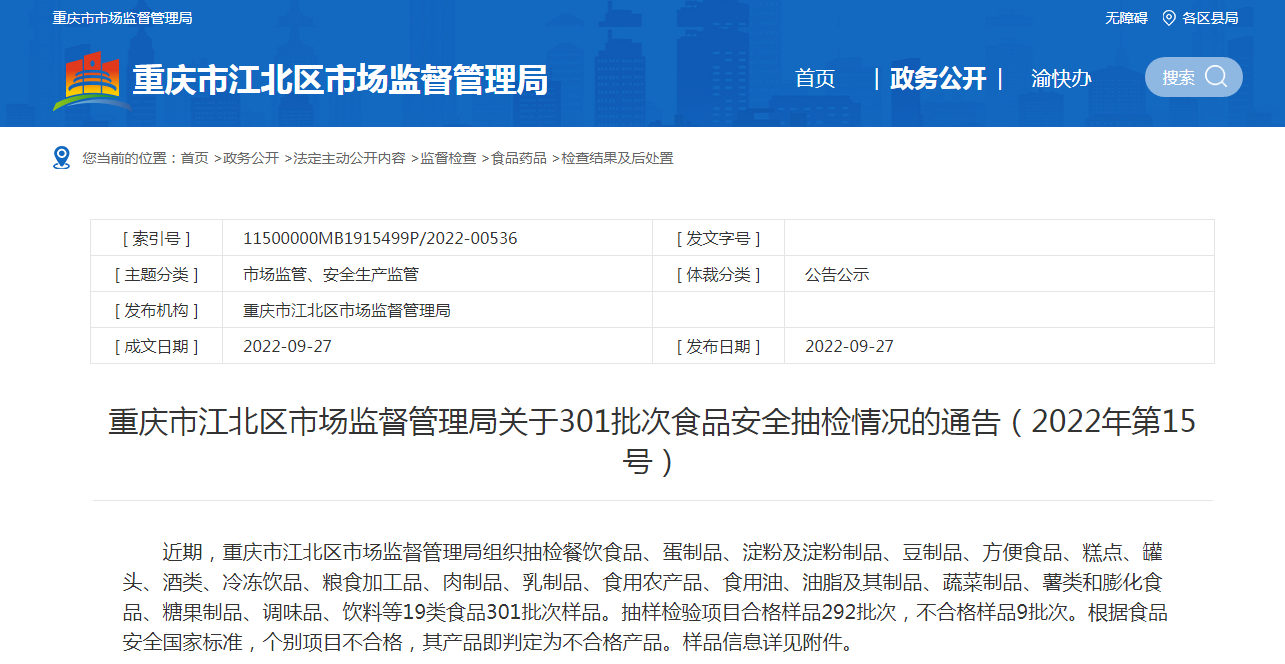This screenshot has width=1285, height=664.
Task: Open the 搜索 search button
Action: 1193,77
